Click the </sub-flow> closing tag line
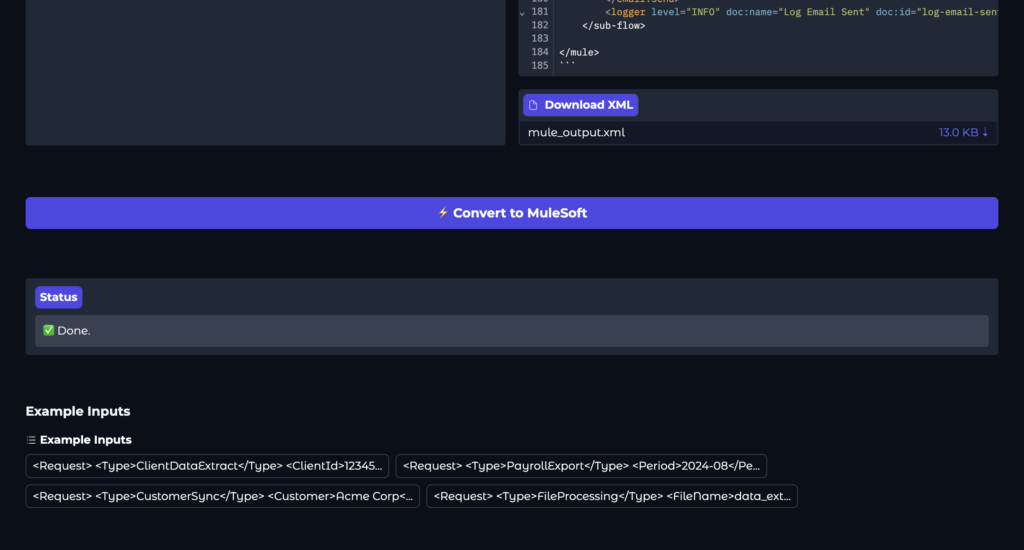The image size is (1024, 550). [613, 25]
